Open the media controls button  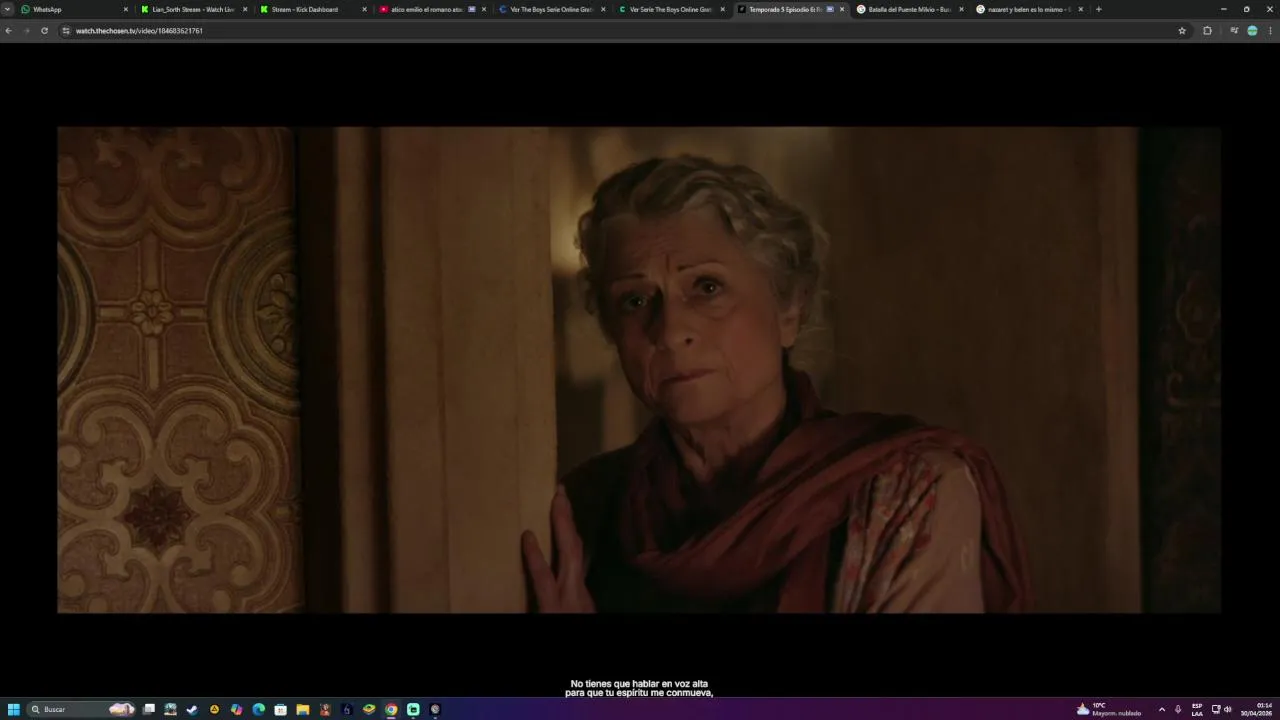pyautogui.click(x=1234, y=31)
